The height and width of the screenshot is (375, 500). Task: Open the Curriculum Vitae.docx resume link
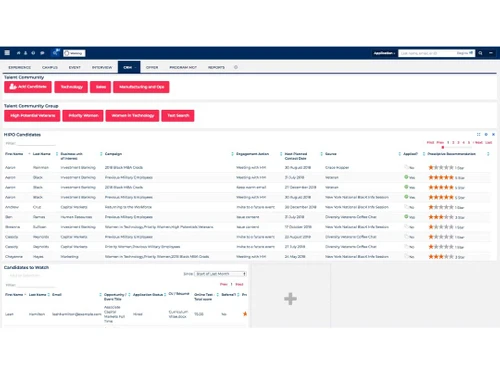pos(178,314)
